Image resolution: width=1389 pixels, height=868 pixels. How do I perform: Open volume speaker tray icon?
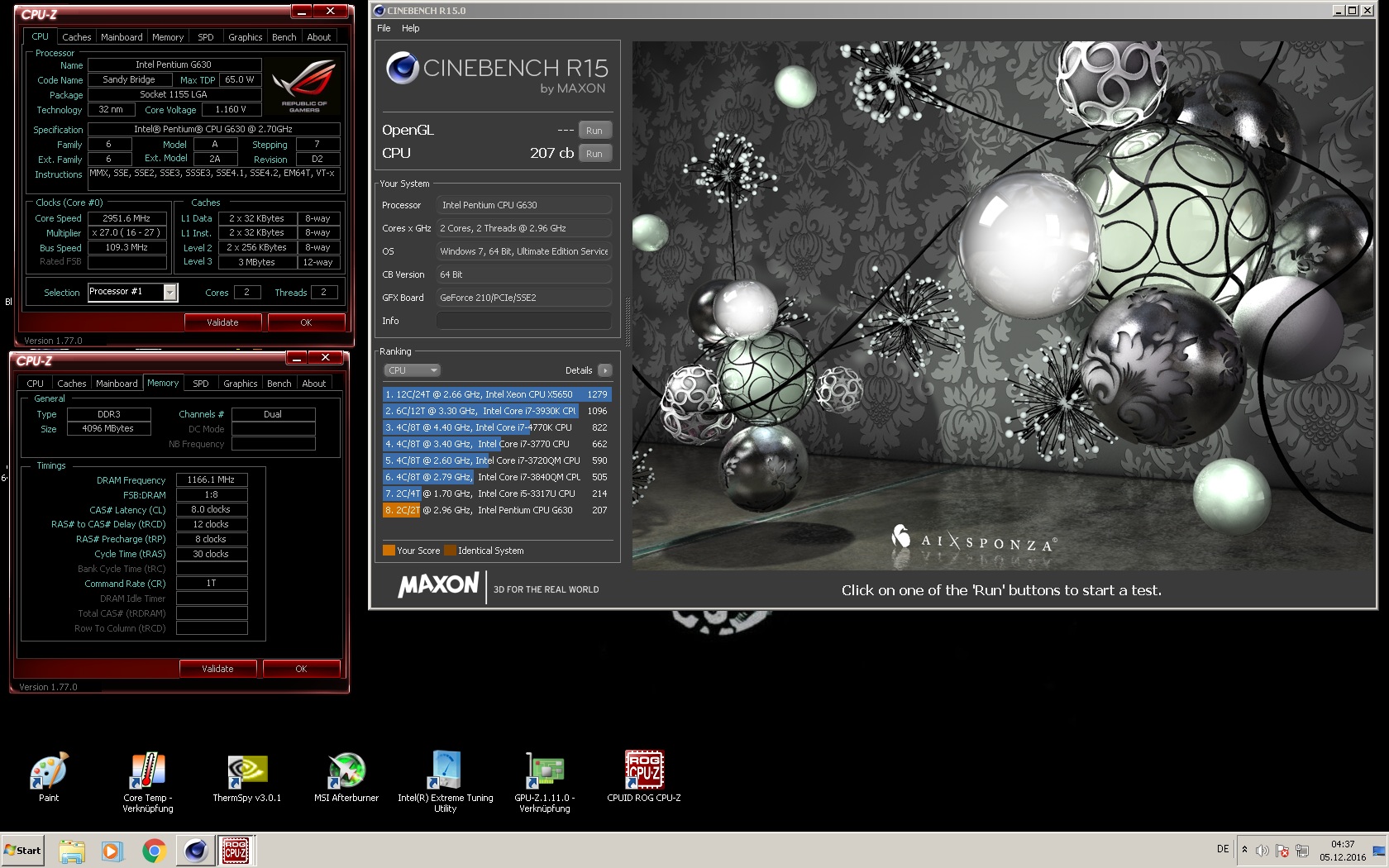[x=1262, y=851]
